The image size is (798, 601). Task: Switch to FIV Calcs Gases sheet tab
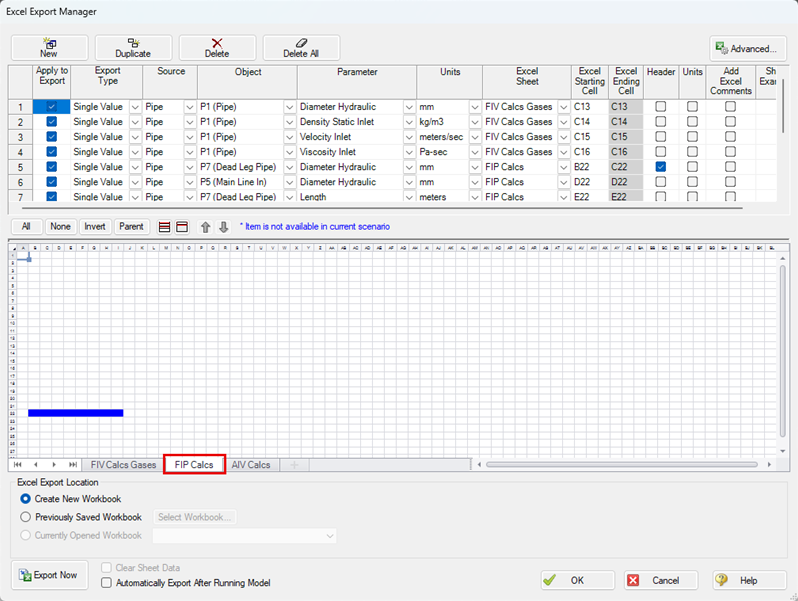[123, 465]
